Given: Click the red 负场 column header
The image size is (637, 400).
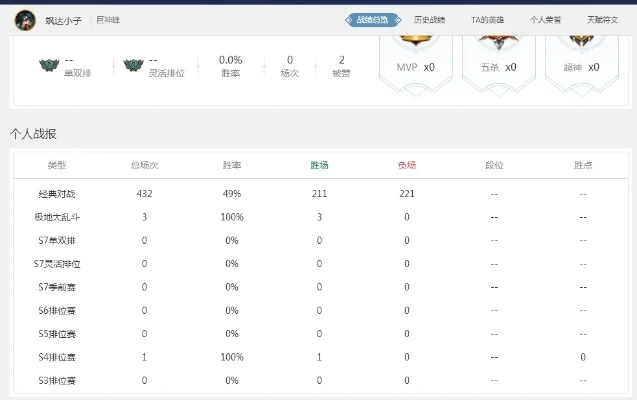Looking at the screenshot, I should [x=407, y=165].
